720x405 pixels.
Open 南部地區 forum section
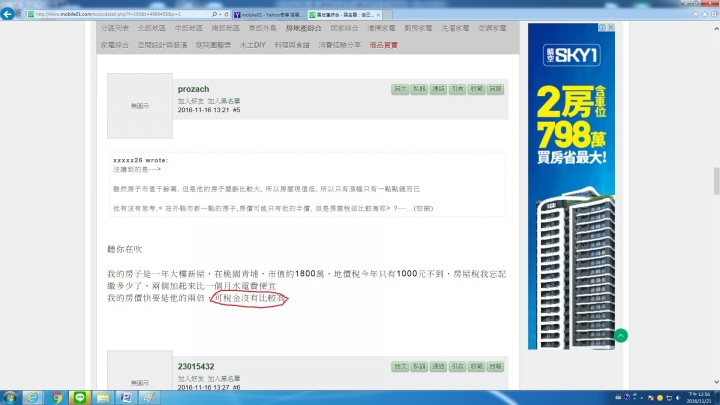tap(225, 28)
